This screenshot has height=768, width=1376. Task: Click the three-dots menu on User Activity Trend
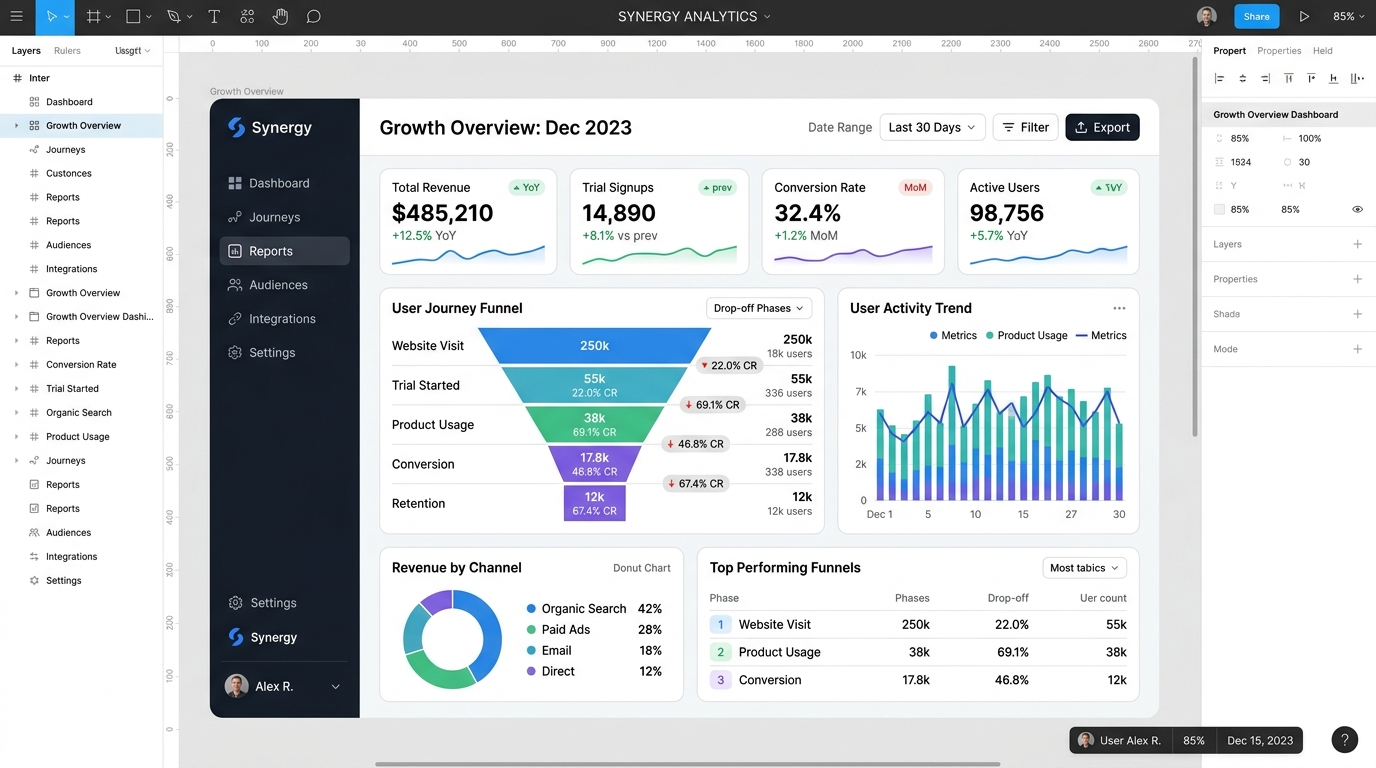1119,308
